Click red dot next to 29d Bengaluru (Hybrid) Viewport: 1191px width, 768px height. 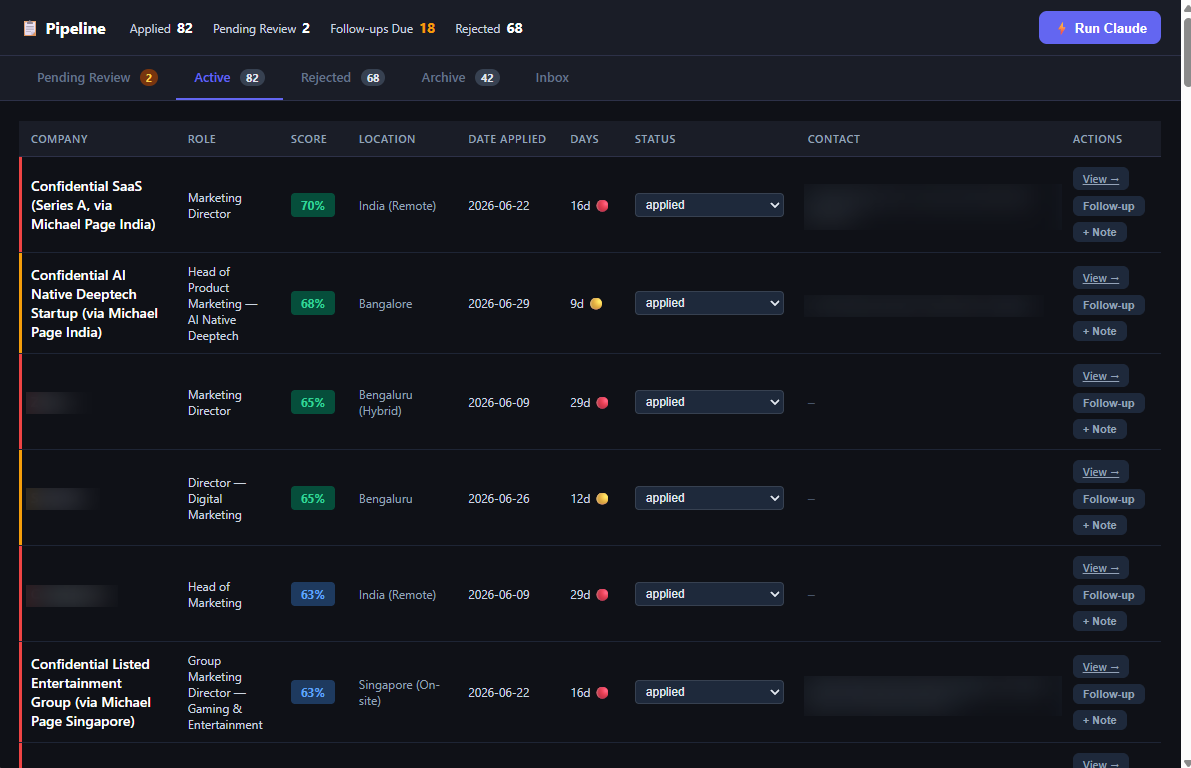[602, 403]
